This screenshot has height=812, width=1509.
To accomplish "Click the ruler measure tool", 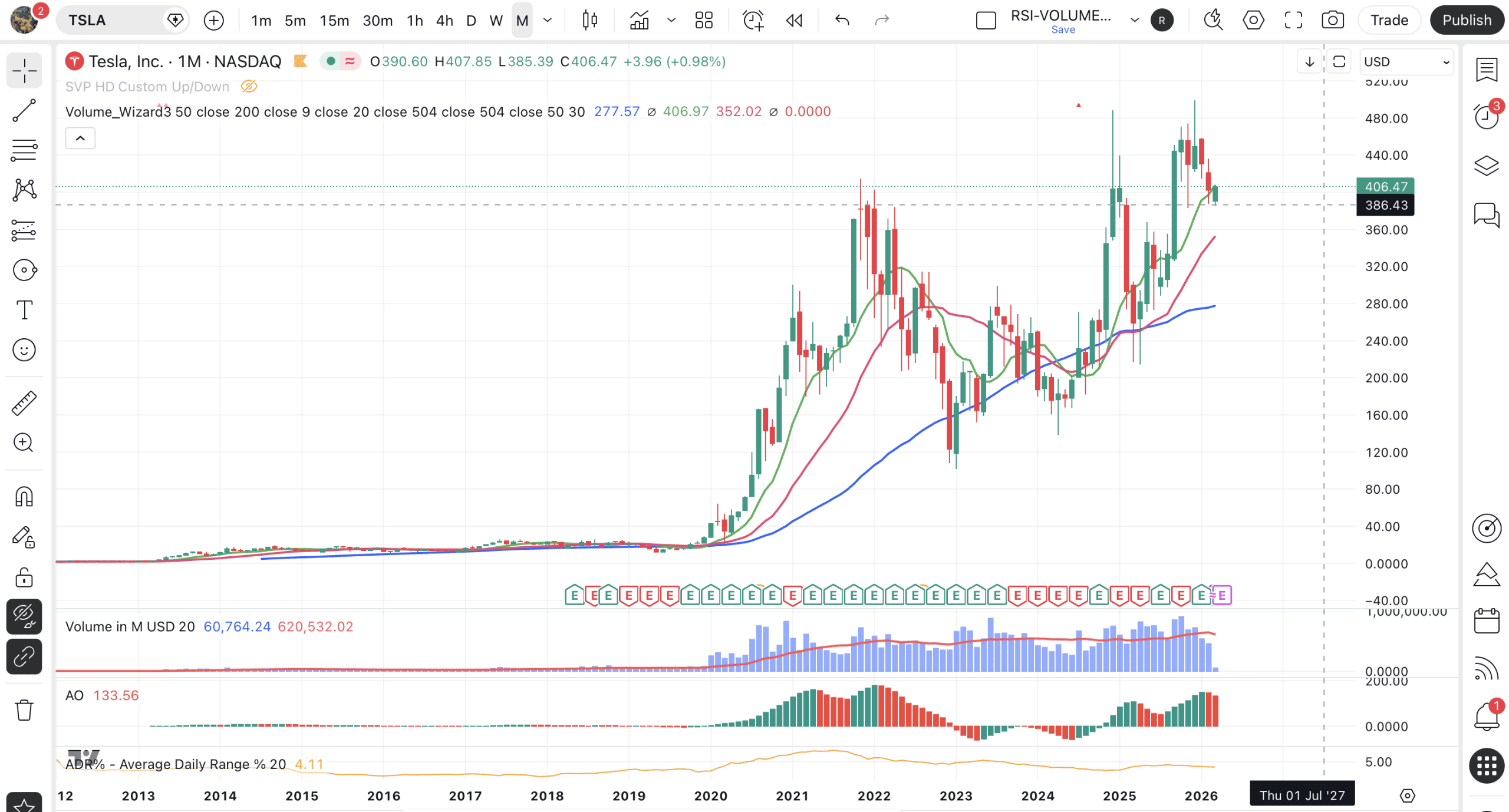I will (24, 403).
